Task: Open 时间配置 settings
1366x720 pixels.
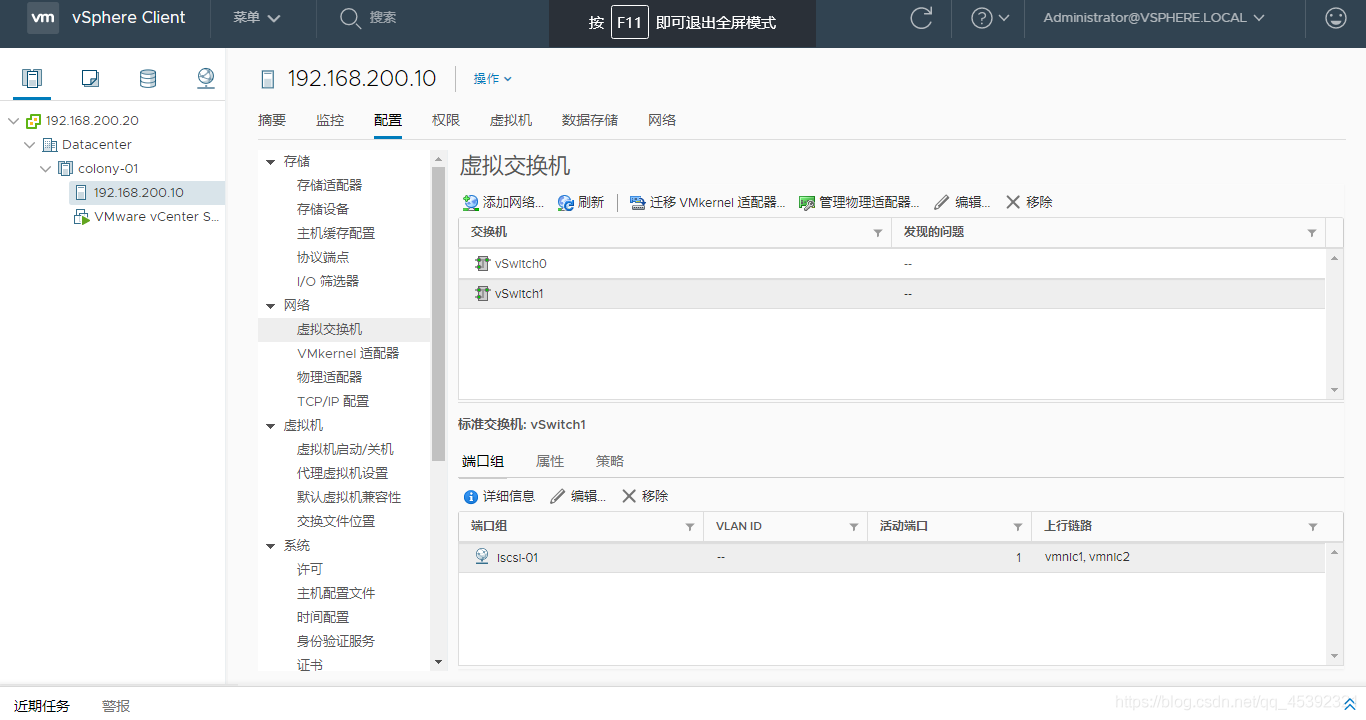Action: [323, 617]
